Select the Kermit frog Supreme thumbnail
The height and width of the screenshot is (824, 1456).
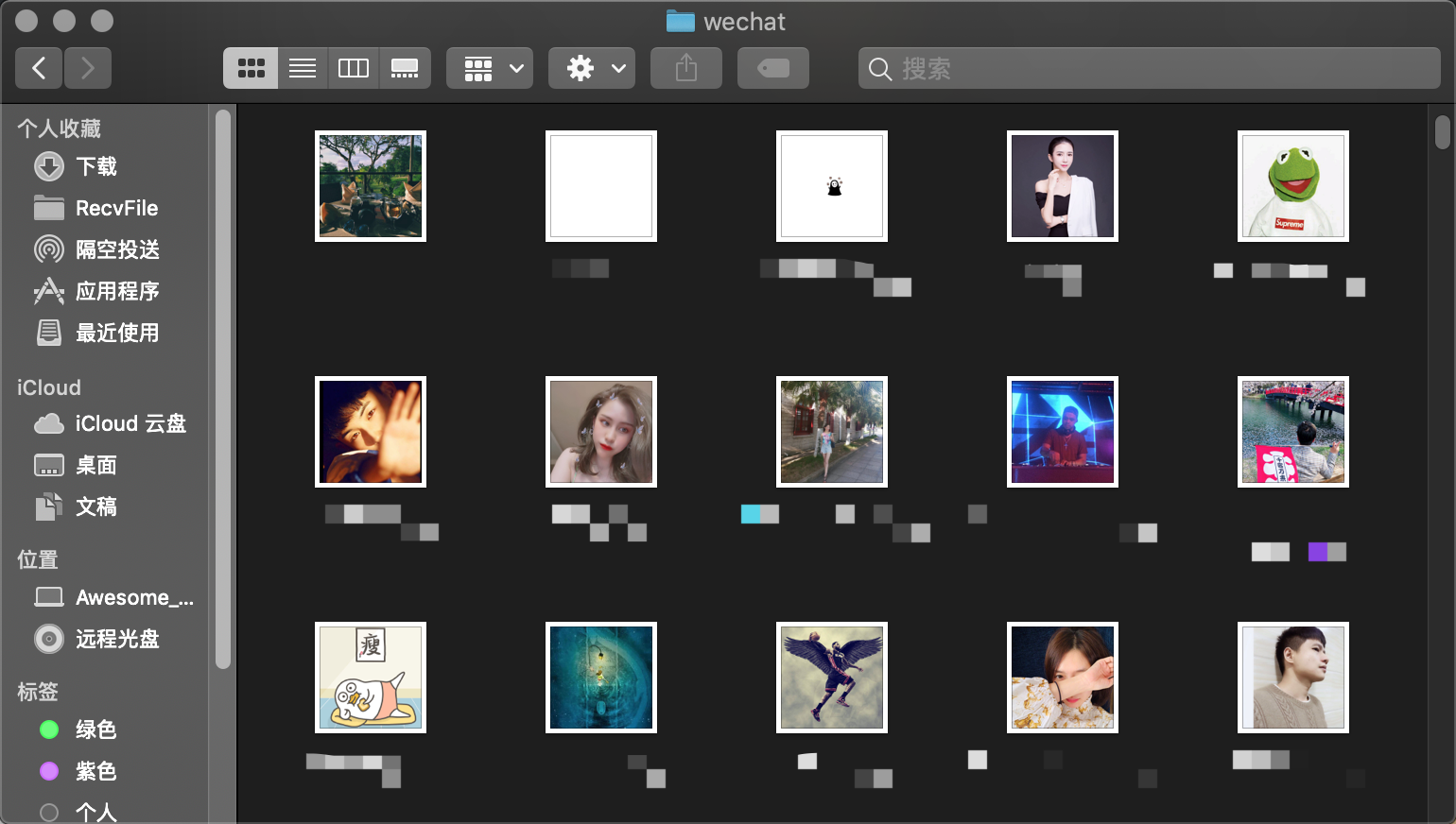tap(1292, 186)
